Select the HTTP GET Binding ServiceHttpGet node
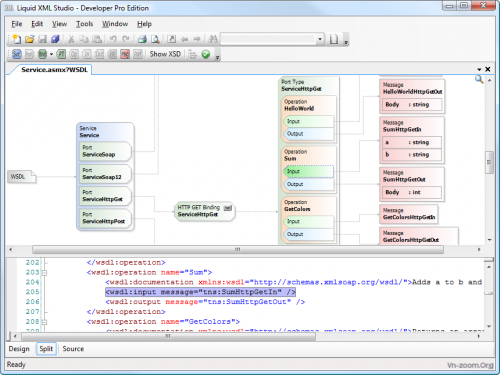The image size is (500, 375). [204, 211]
